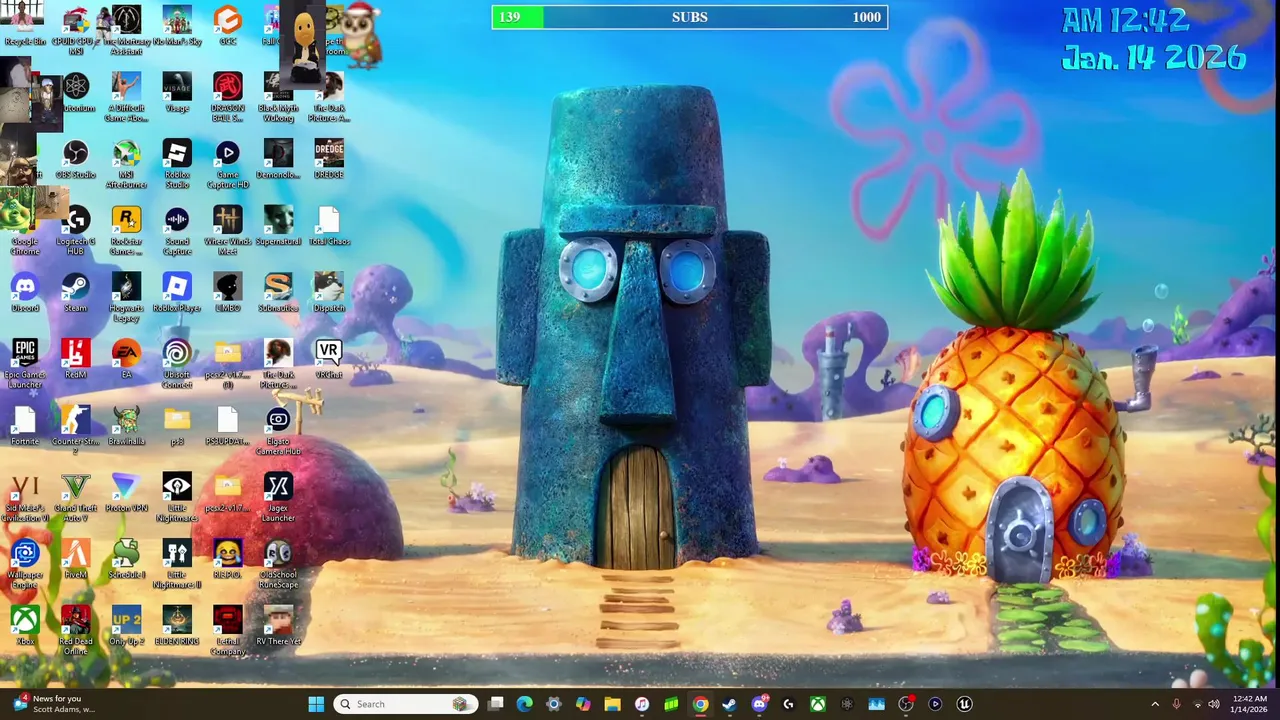The width and height of the screenshot is (1280, 720).
Task: Select Little Nightmares II icon
Action: [x=177, y=564]
